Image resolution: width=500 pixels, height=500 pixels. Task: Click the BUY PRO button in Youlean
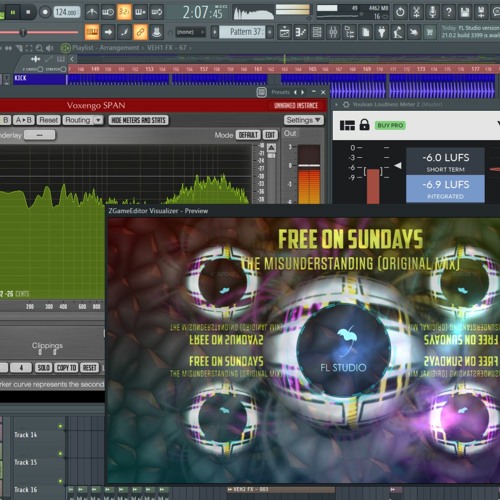pos(390,125)
